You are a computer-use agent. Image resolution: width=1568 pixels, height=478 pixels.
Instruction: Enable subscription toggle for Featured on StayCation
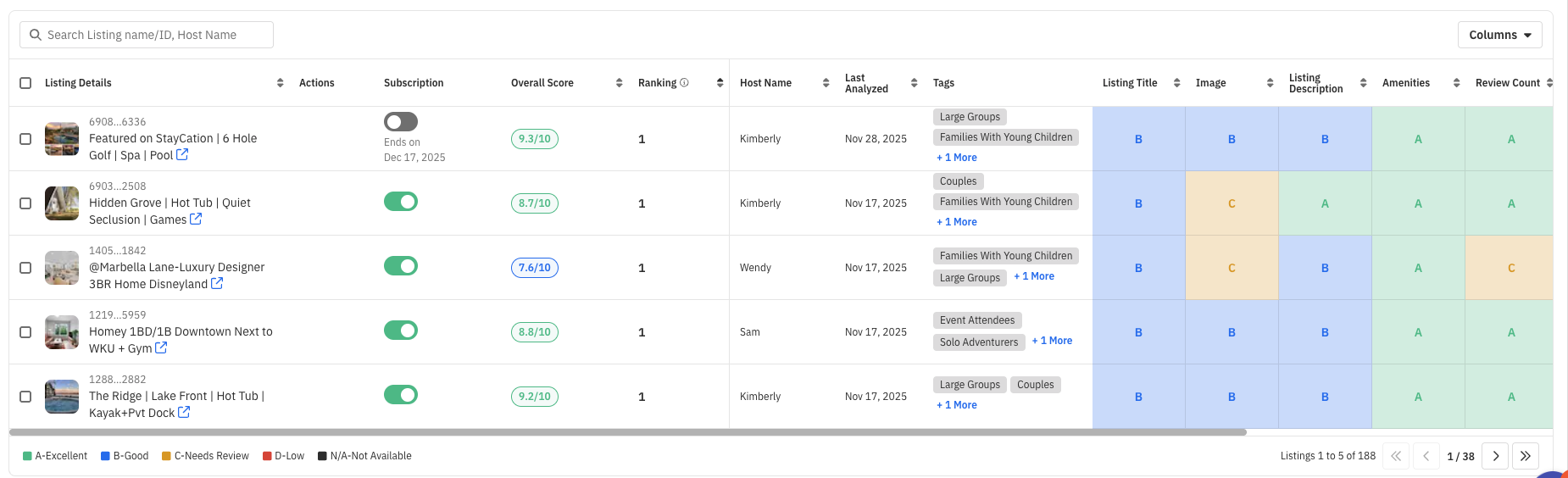pyautogui.click(x=401, y=122)
